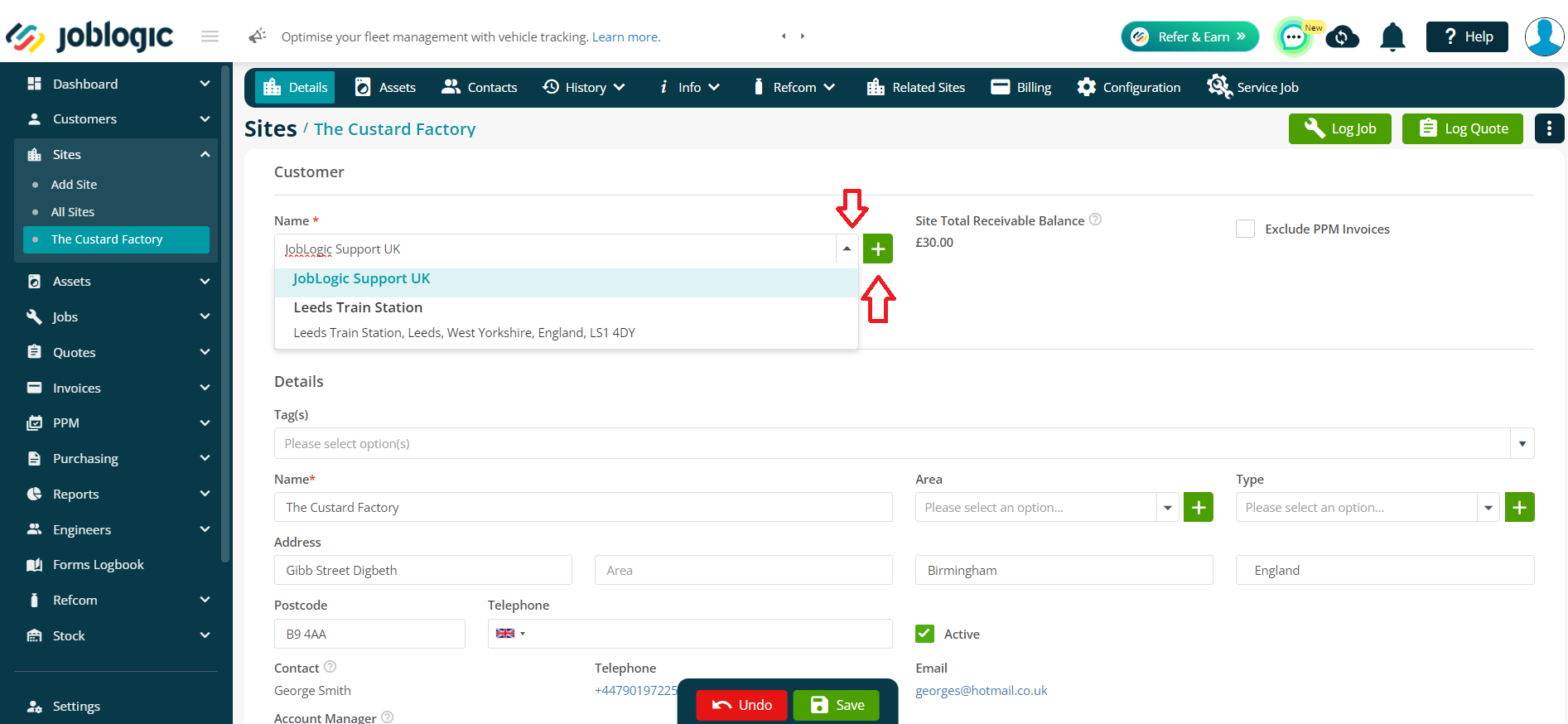This screenshot has height=724, width=1568.
Task: Go to previous announcement arrow
Action: [784, 36]
